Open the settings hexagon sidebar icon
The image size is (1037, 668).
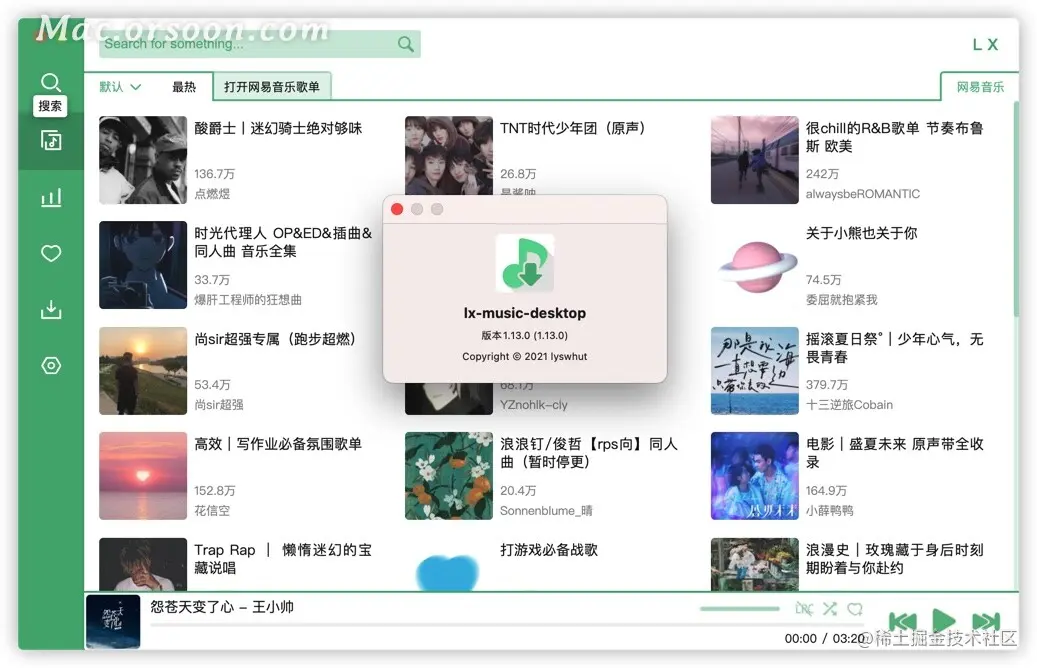point(51,366)
